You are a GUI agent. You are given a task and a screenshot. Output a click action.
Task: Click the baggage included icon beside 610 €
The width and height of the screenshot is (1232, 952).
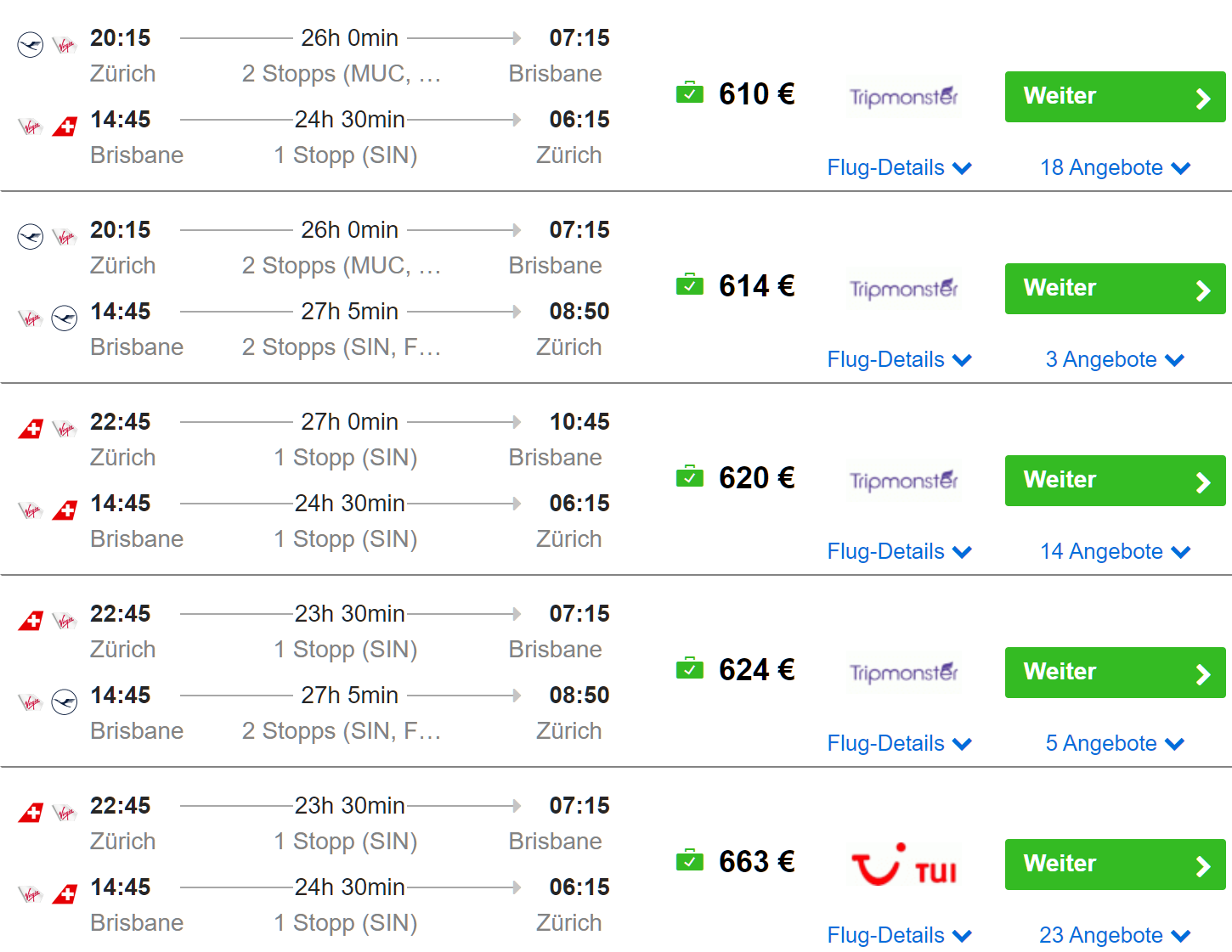tap(689, 93)
